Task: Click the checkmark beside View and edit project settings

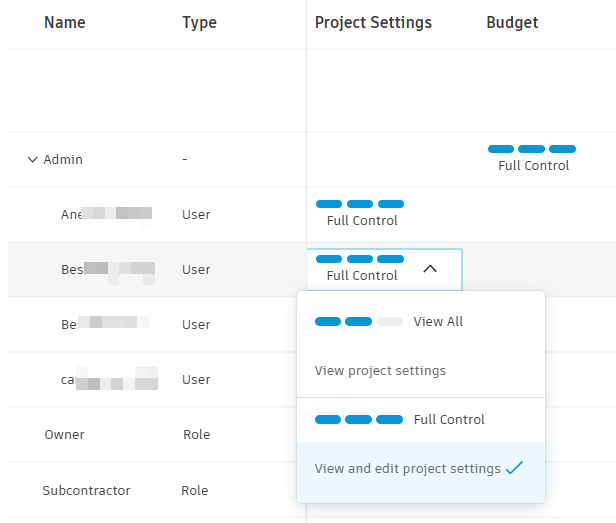Action: pos(515,468)
